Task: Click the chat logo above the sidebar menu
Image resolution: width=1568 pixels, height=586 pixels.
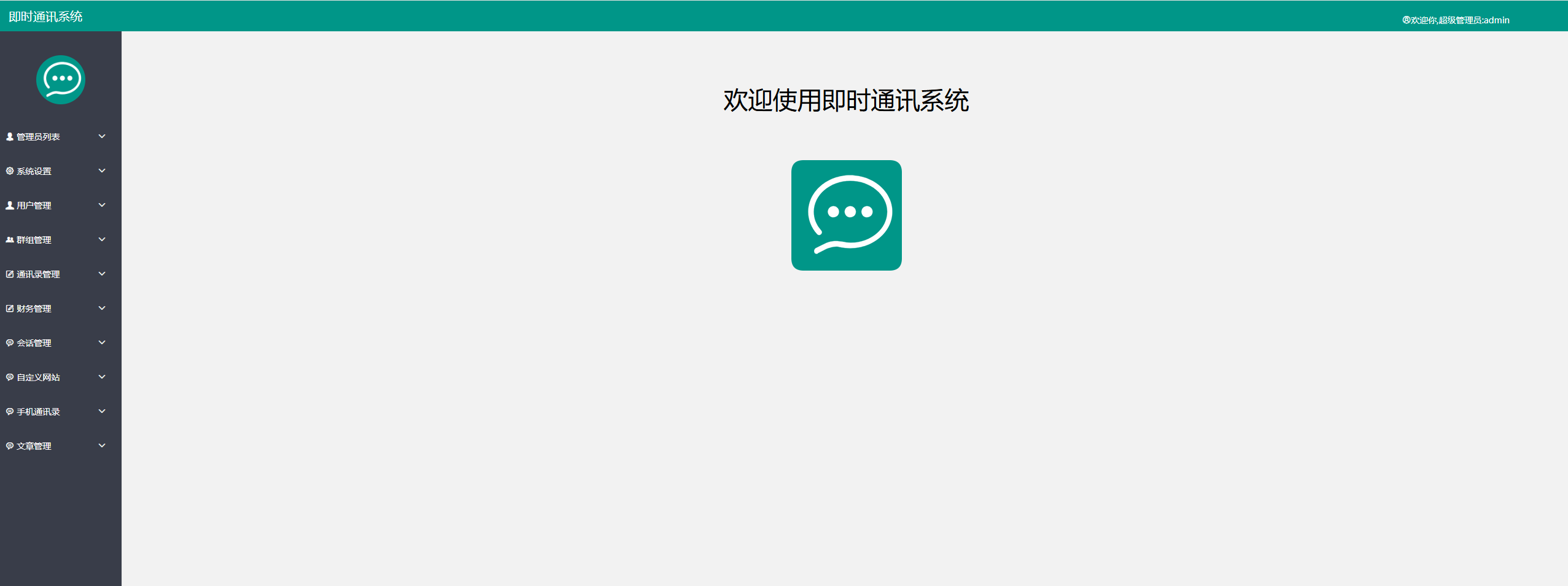Action: 60,80
